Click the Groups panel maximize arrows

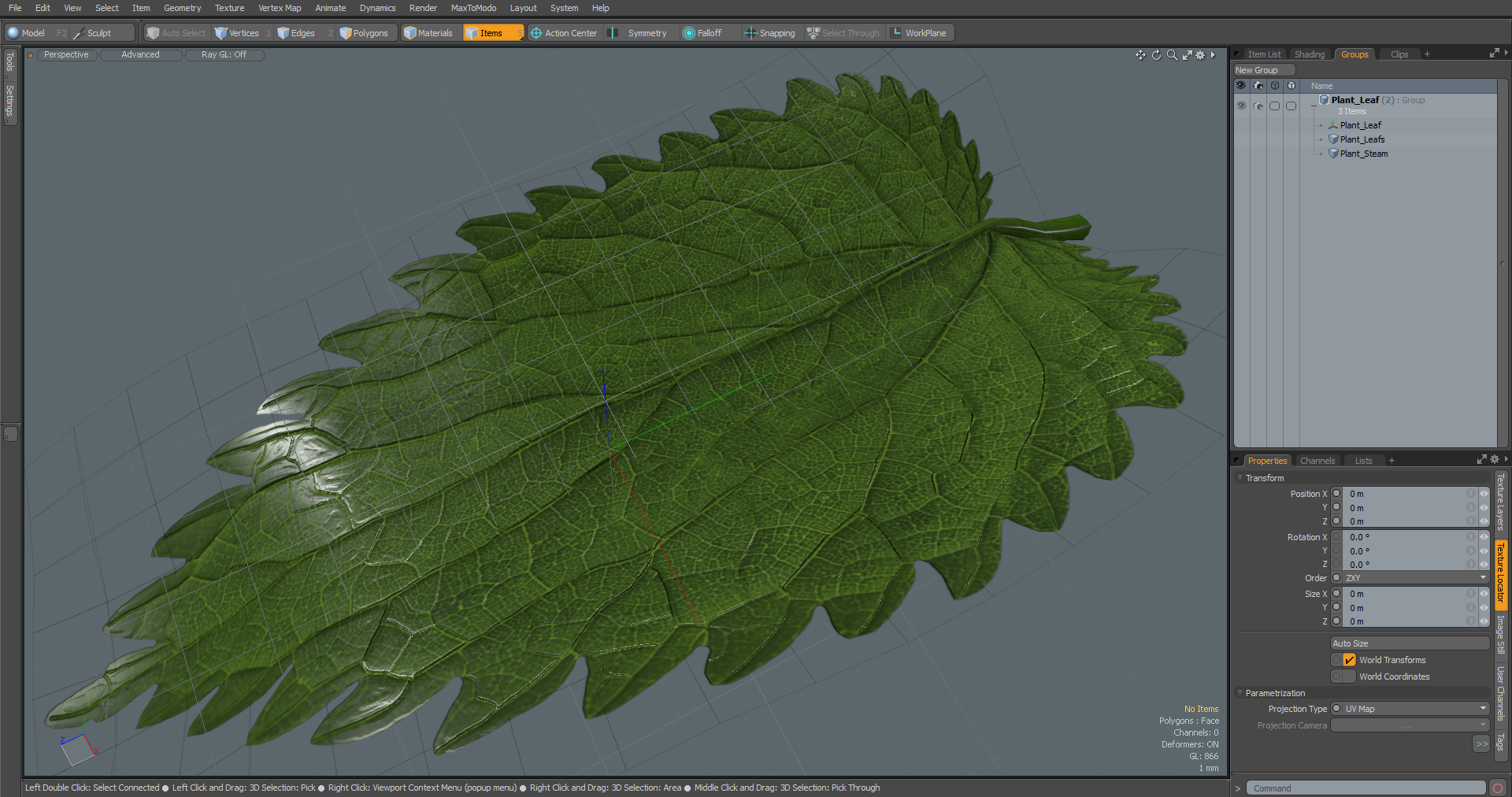click(1494, 53)
